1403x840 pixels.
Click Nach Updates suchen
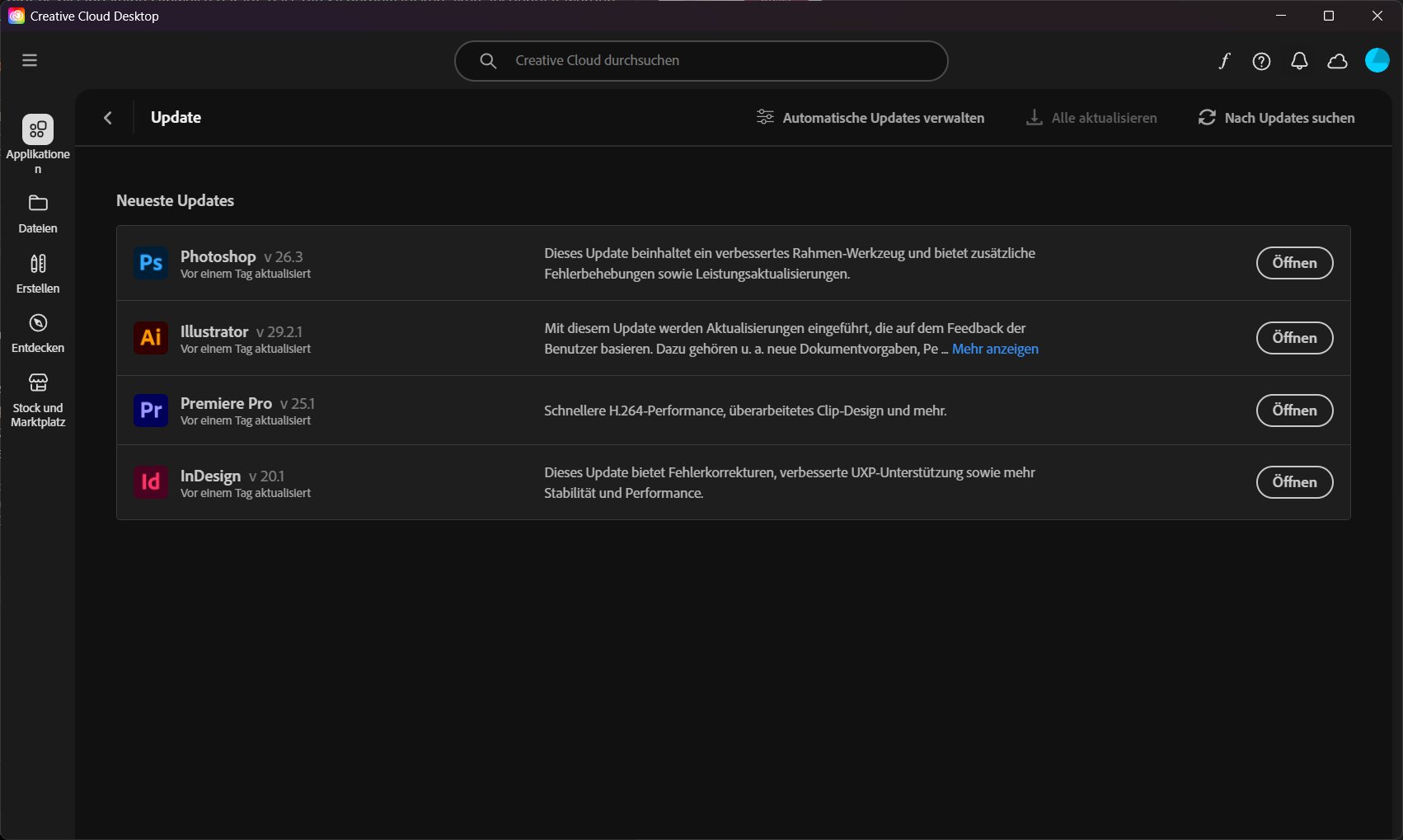point(1276,118)
